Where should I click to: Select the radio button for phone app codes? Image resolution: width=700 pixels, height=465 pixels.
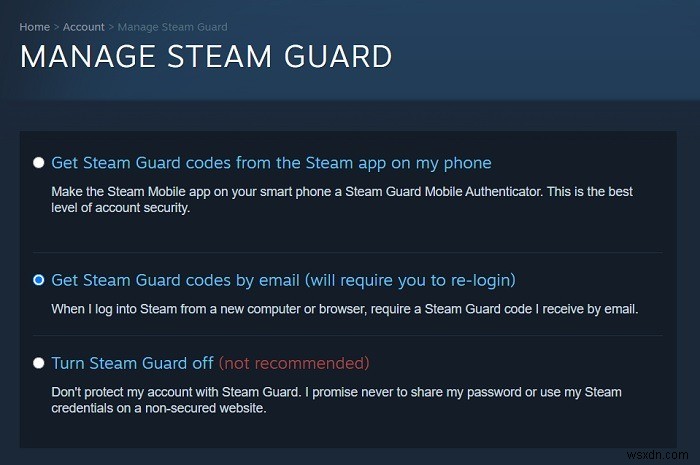pyautogui.click(x=39, y=163)
